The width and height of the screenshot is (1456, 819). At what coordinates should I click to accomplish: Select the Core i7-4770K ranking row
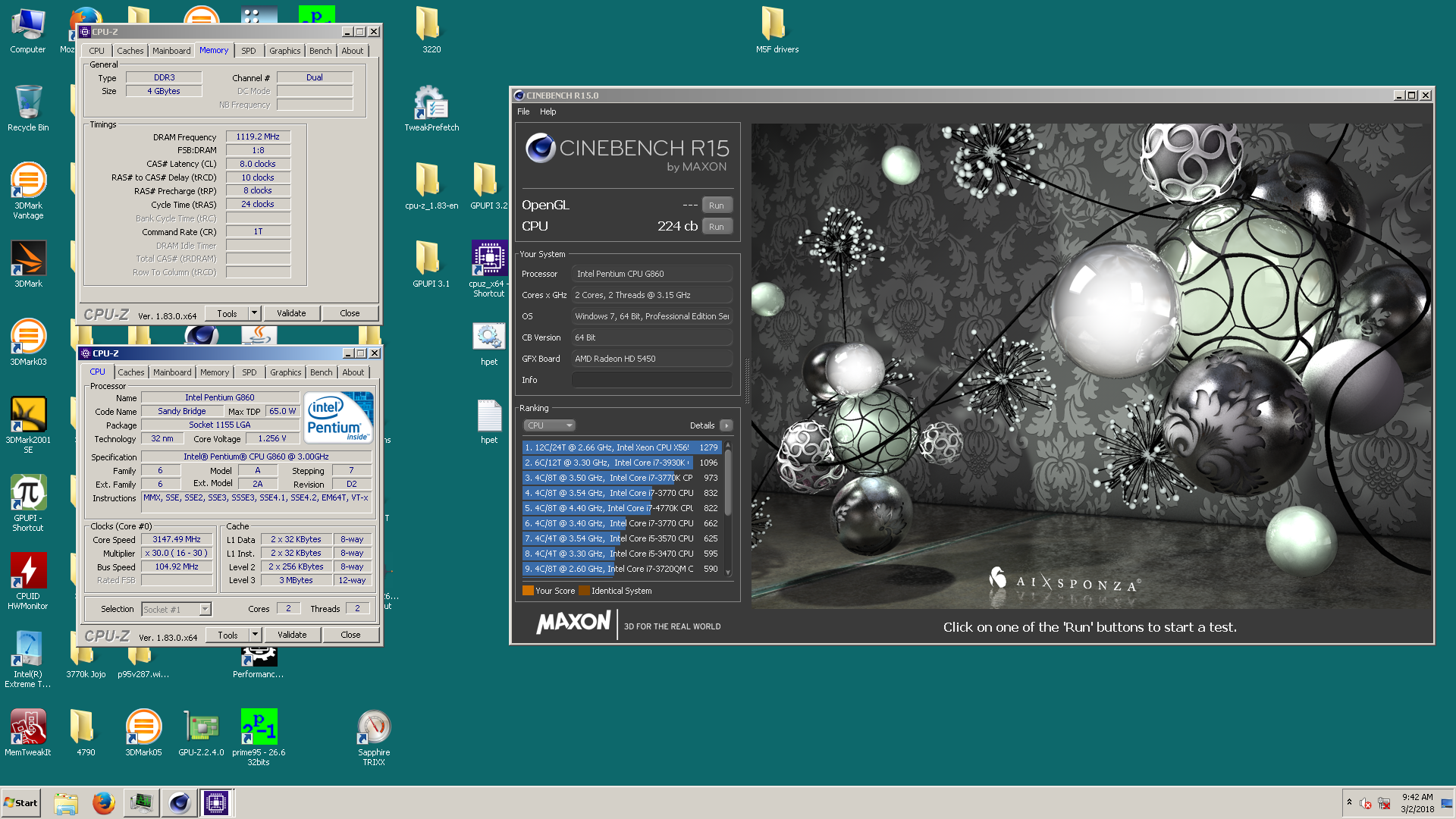(x=621, y=508)
